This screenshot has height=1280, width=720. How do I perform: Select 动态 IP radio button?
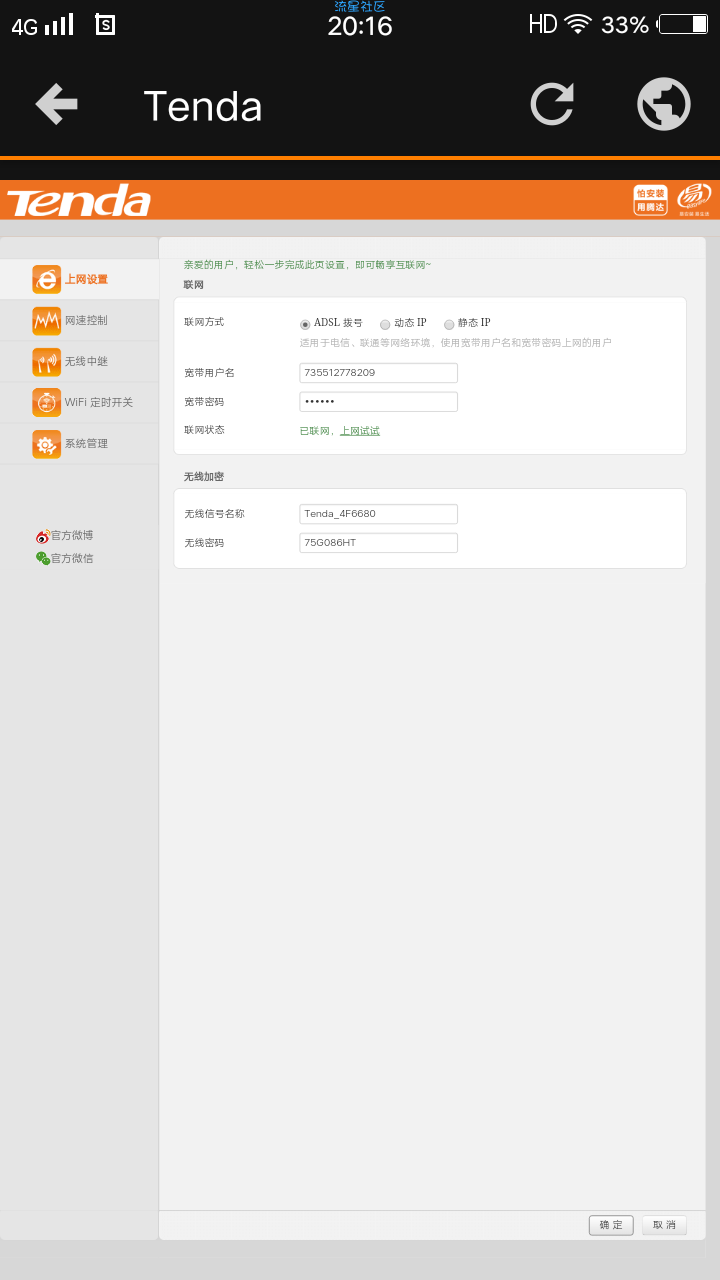[385, 324]
